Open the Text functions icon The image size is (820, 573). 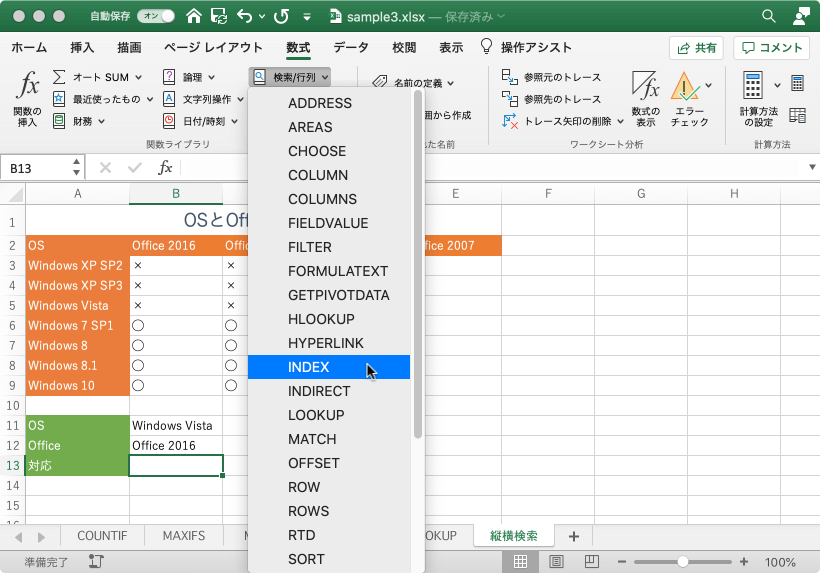(169, 99)
